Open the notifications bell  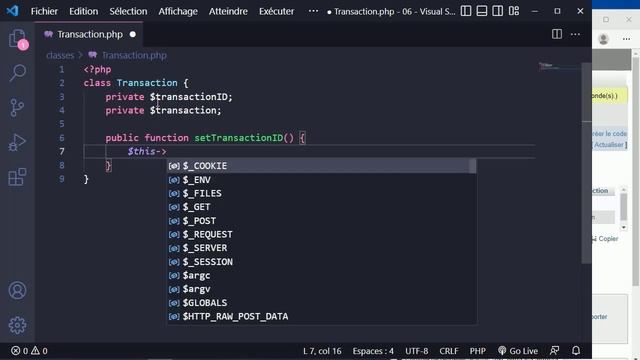point(576,351)
